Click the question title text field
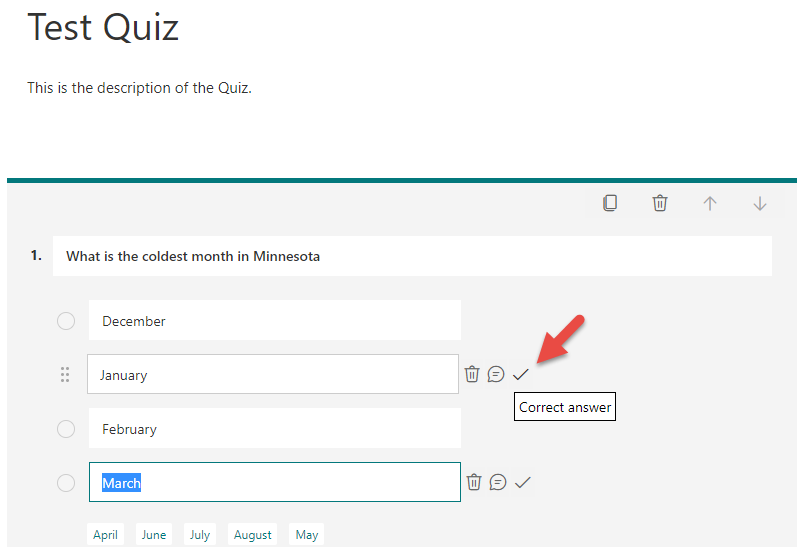This screenshot has height=547, width=798. tap(411, 256)
